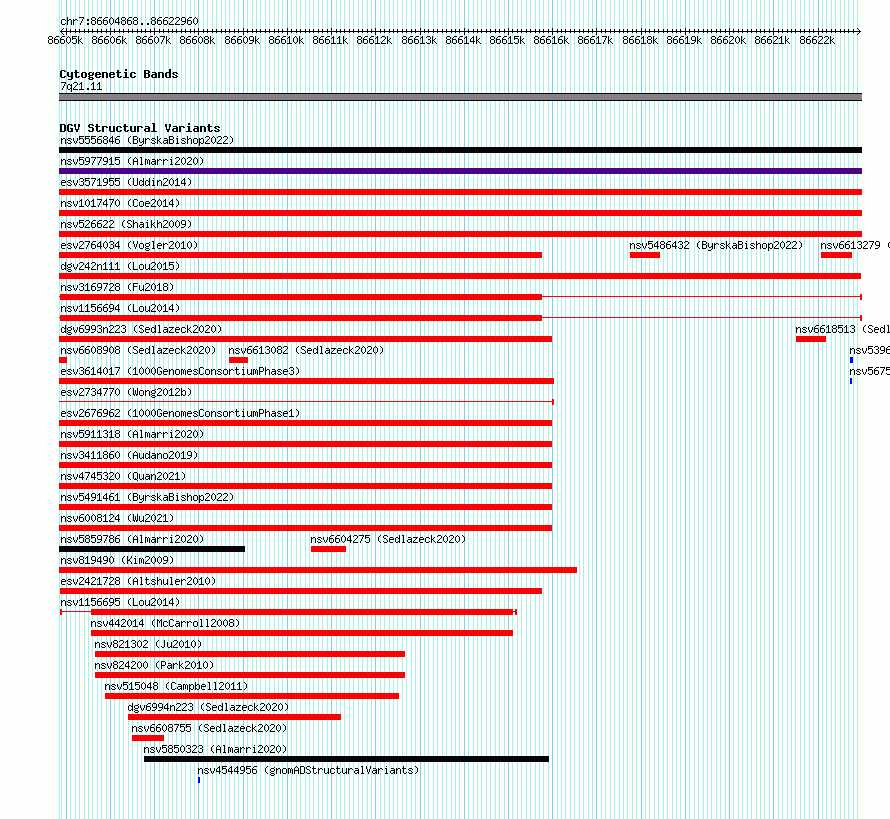
Task: Select nsv821302 (Ju2010) label
Action: 148,644
